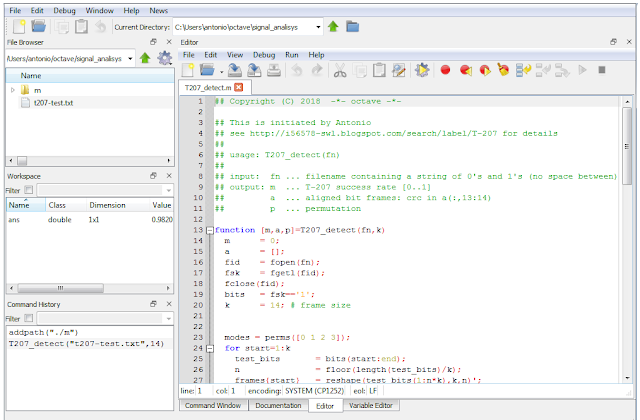Open Command History filter combo box
Screen dimensions: 640x420
105,318
